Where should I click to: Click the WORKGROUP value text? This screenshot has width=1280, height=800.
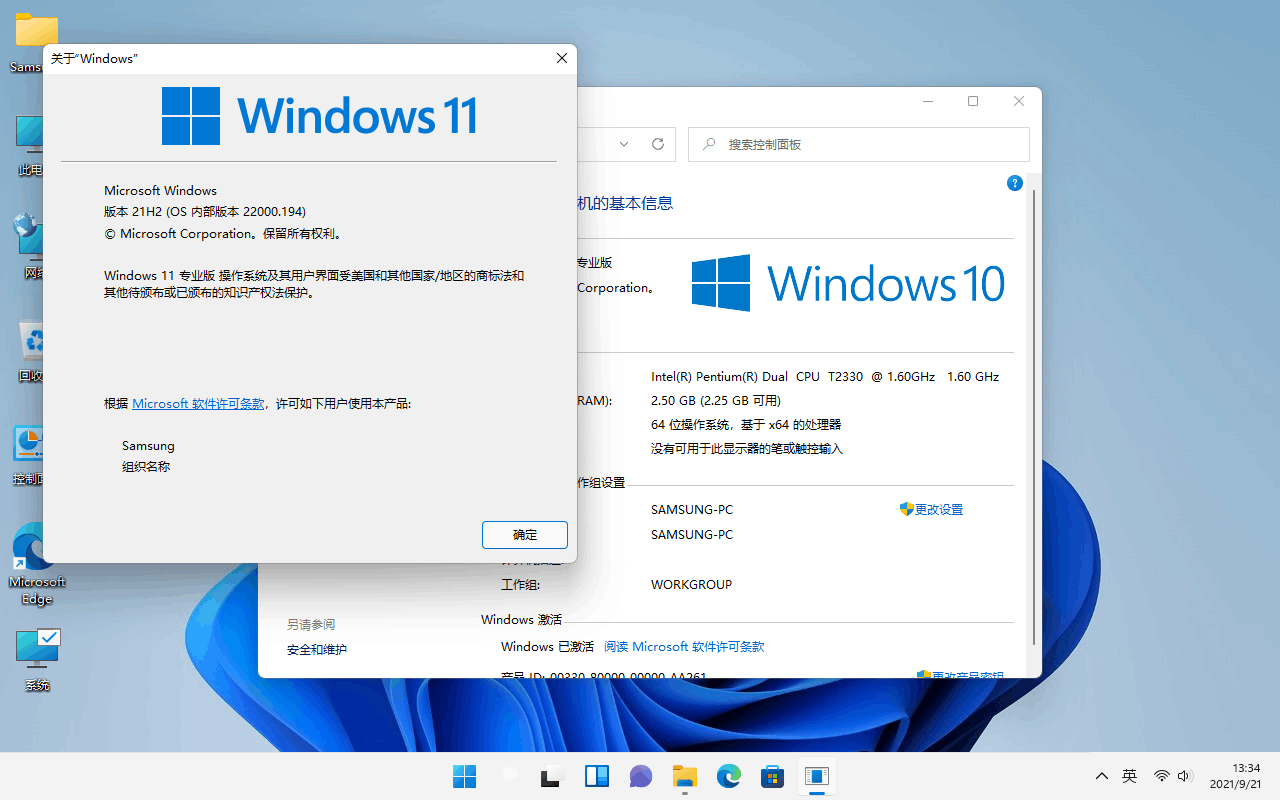tap(691, 585)
